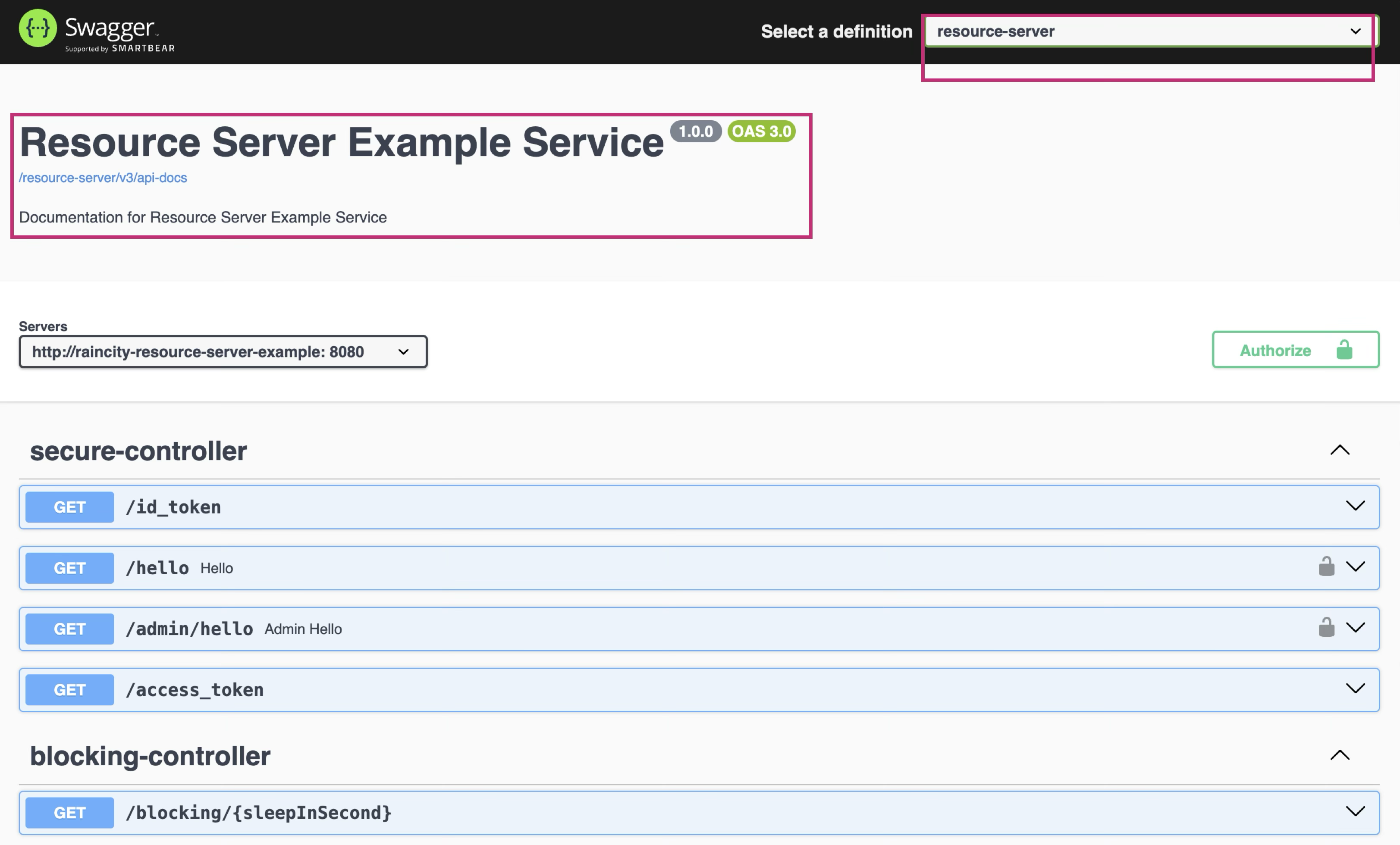Click the lock icon on /admin/hello row

(1326, 627)
